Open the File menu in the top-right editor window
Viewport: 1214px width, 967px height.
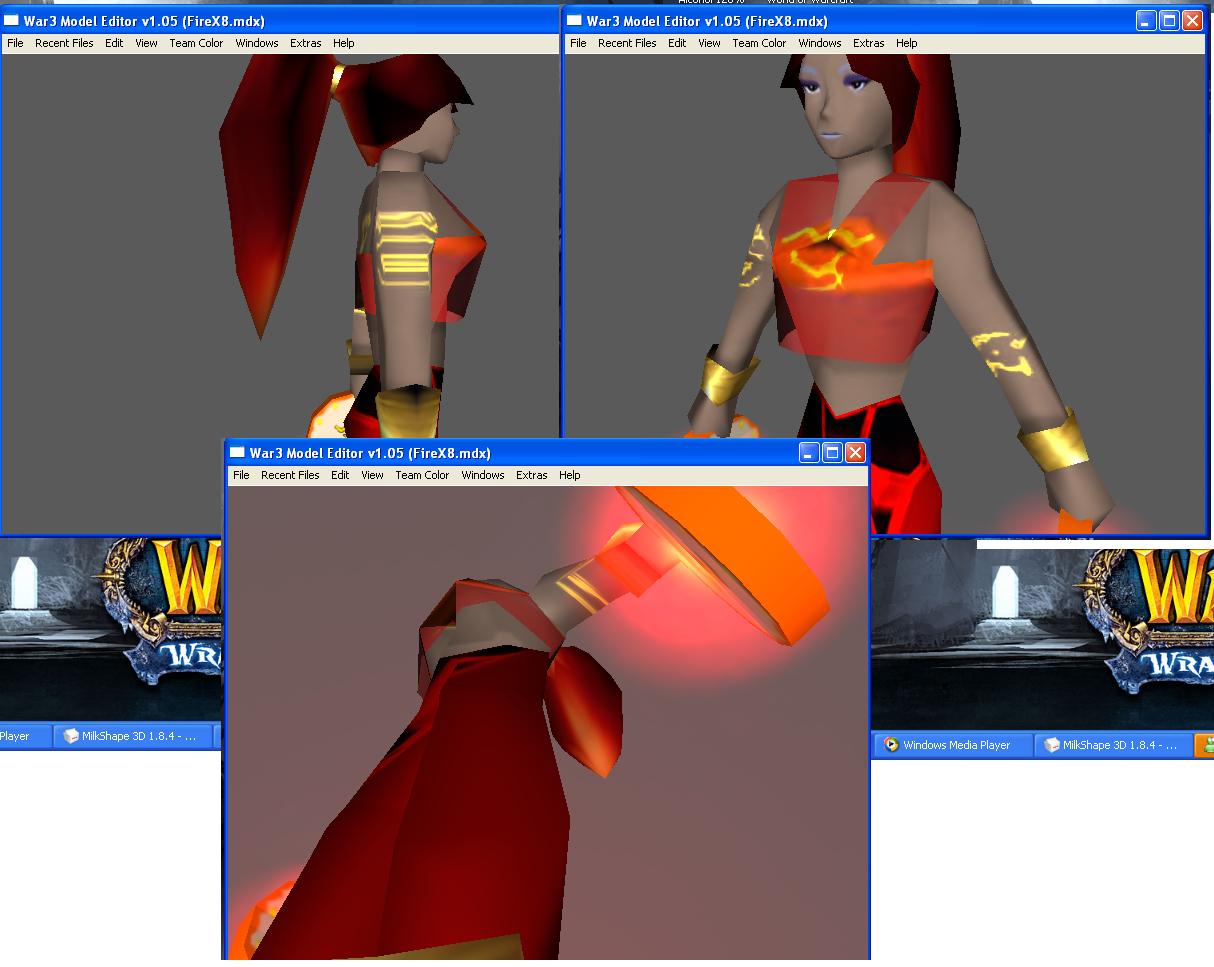(579, 43)
